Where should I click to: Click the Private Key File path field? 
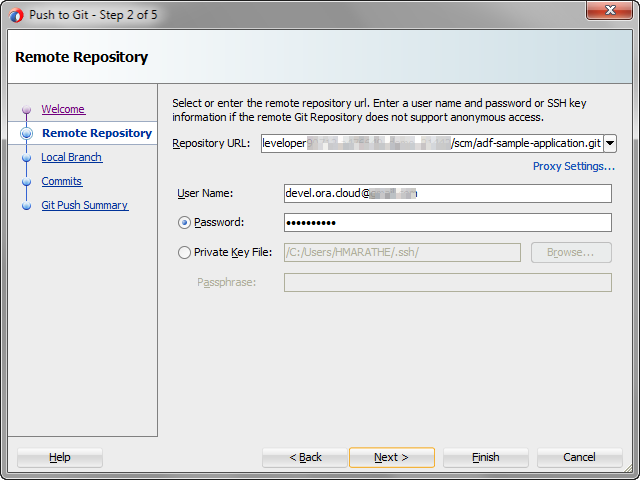402,252
